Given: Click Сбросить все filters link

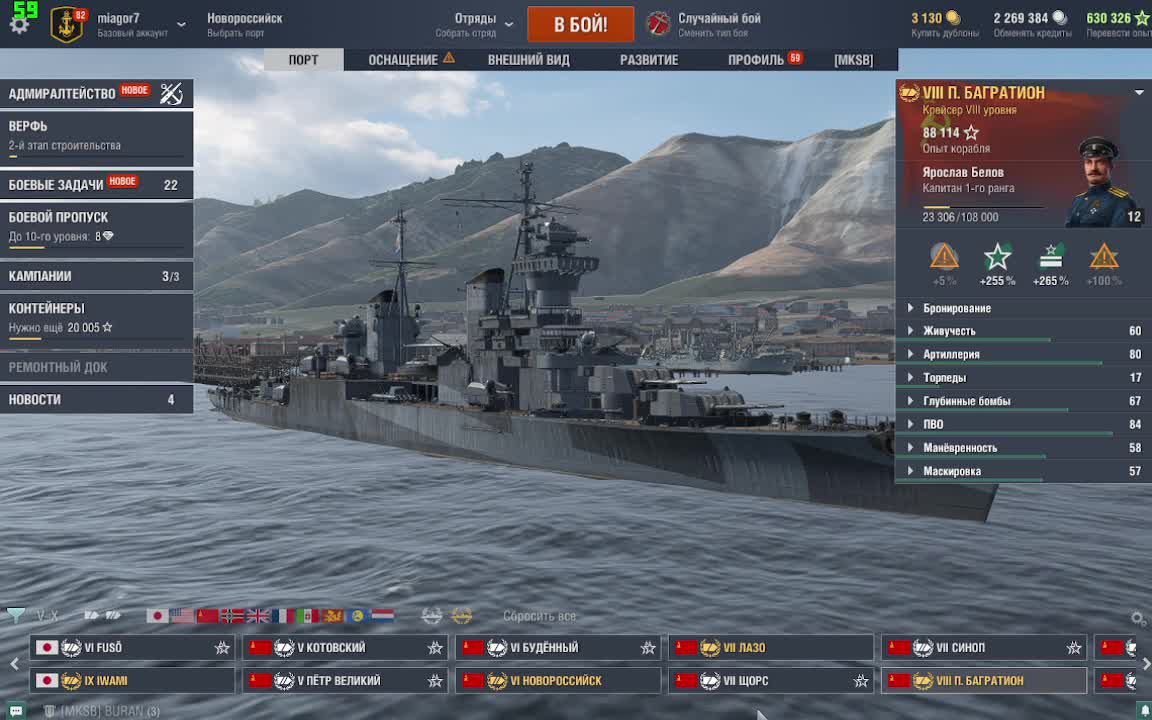Looking at the screenshot, I should tap(539, 616).
